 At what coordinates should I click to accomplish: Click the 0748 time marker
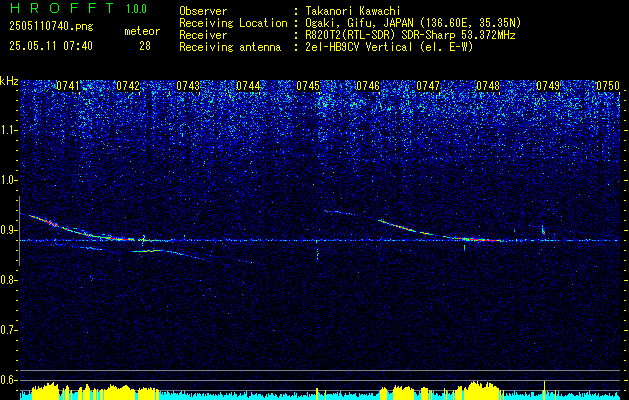click(488, 86)
